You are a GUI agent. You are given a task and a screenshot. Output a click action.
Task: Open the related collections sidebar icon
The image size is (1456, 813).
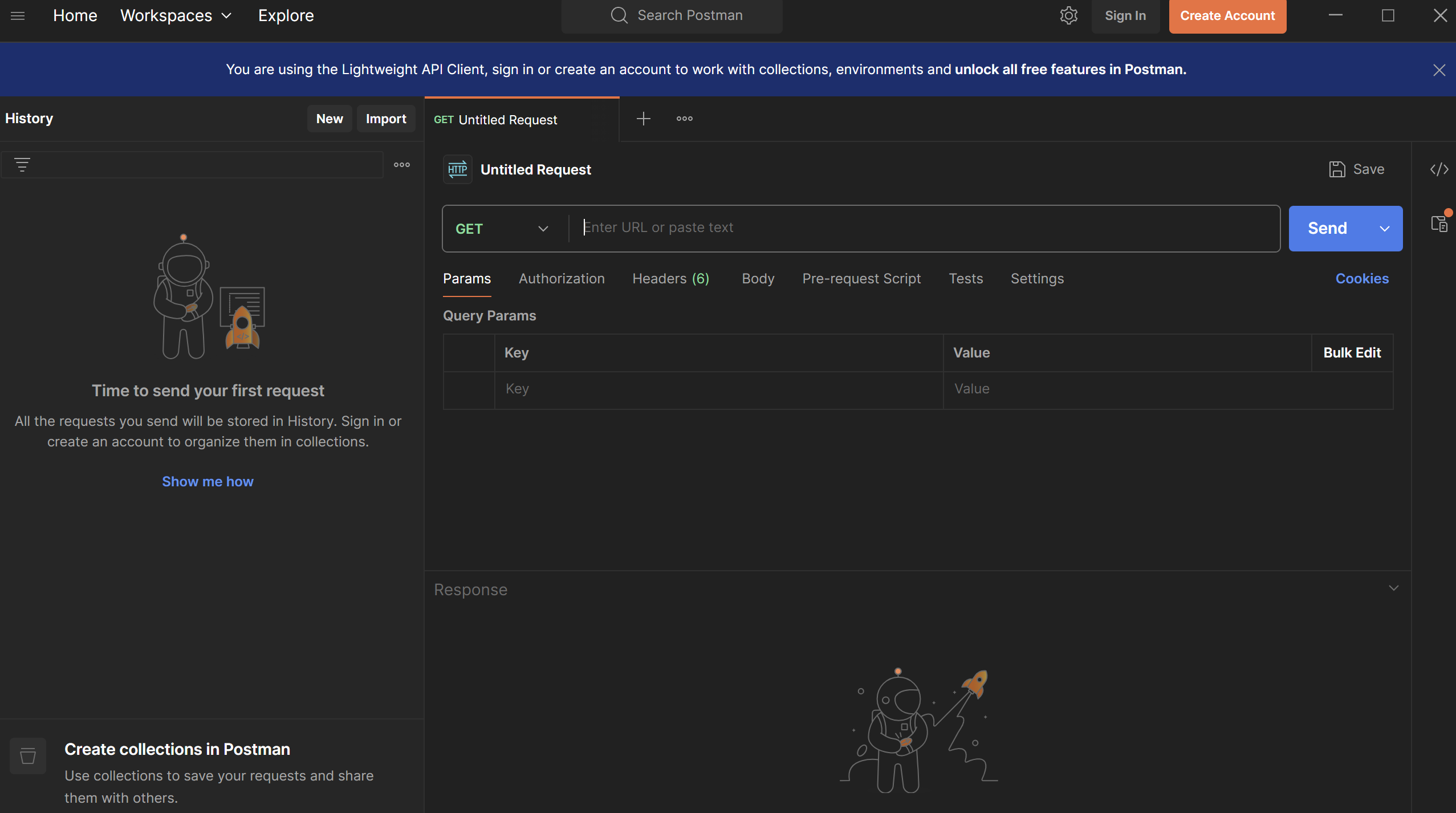point(1439,223)
